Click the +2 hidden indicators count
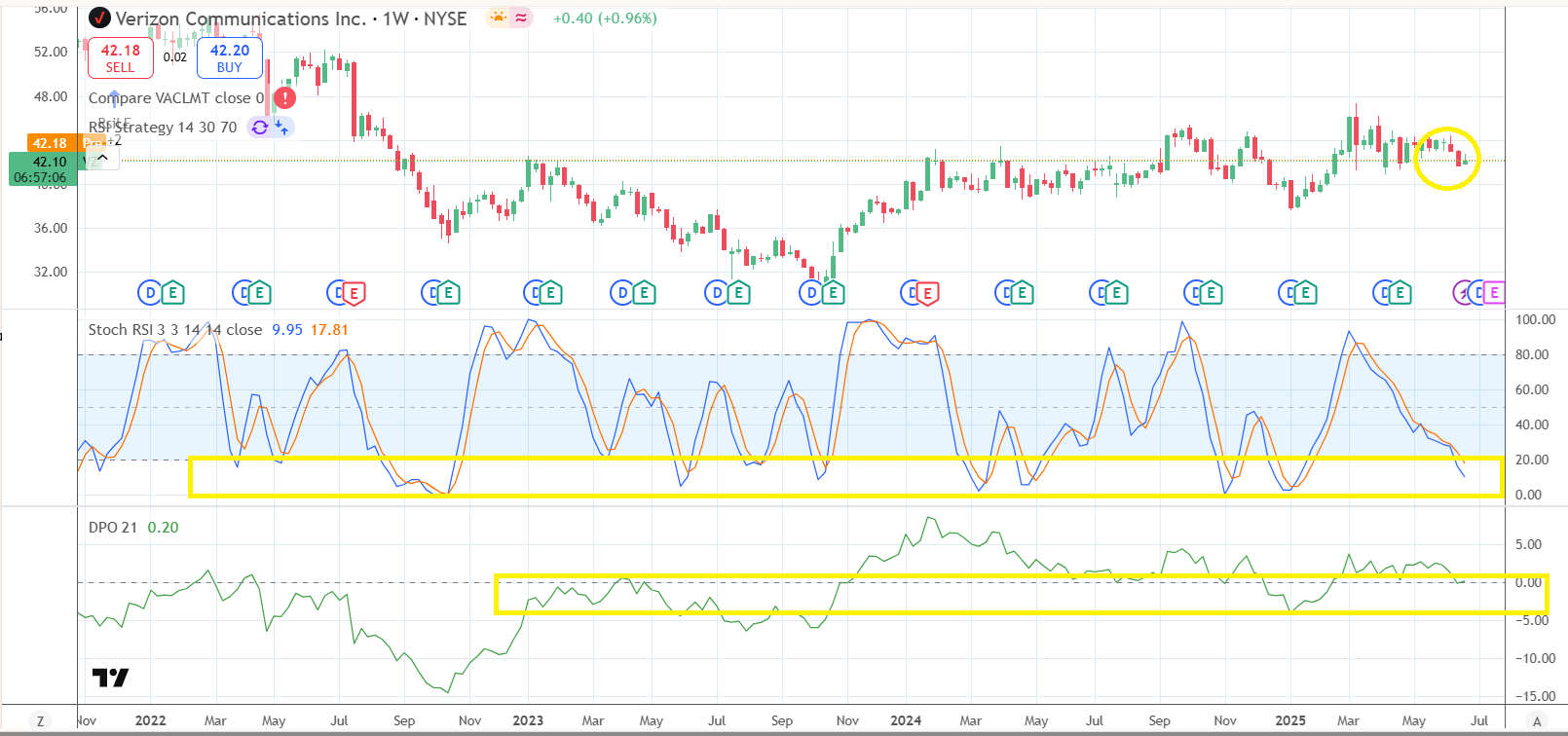 pos(114,141)
